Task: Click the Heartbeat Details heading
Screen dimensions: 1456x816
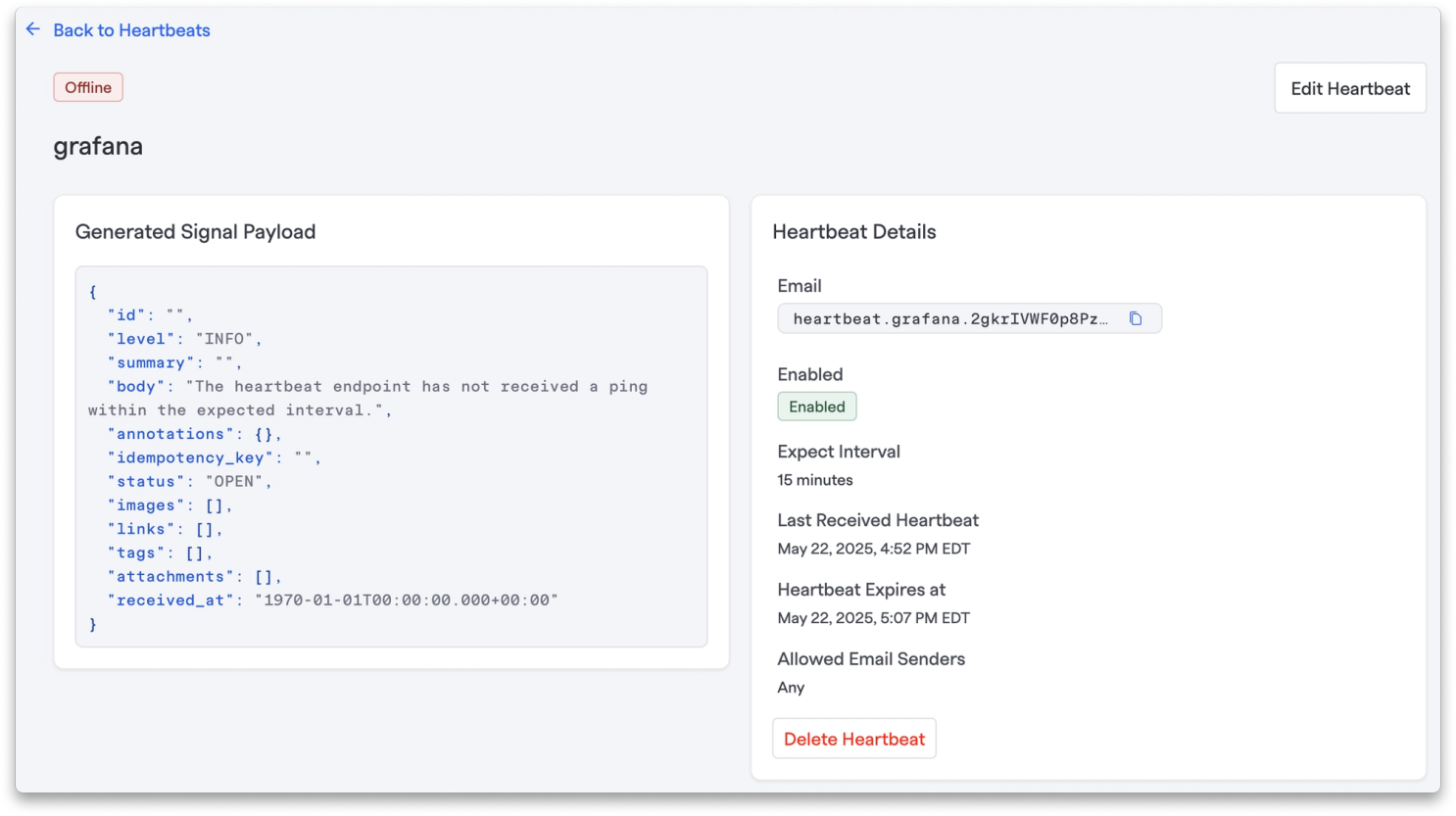Action: (x=854, y=232)
